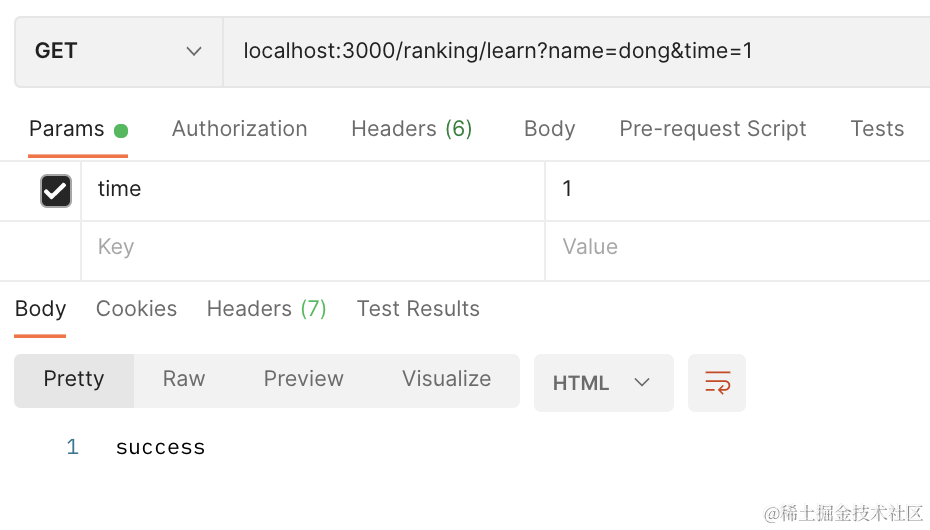Expand the HTML format dropdown

[x=603, y=383]
